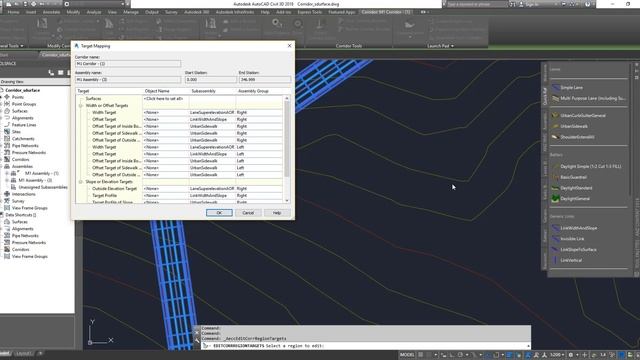Collapse the Slope or Elevation Targets group
The image size is (640, 360).
pos(80,182)
